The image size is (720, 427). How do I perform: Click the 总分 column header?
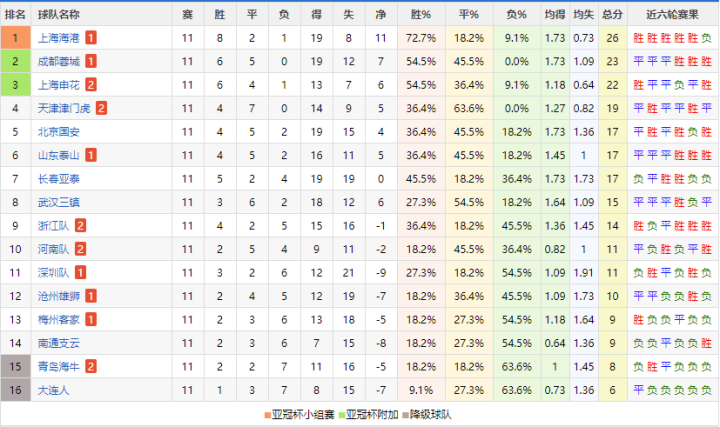(613, 14)
